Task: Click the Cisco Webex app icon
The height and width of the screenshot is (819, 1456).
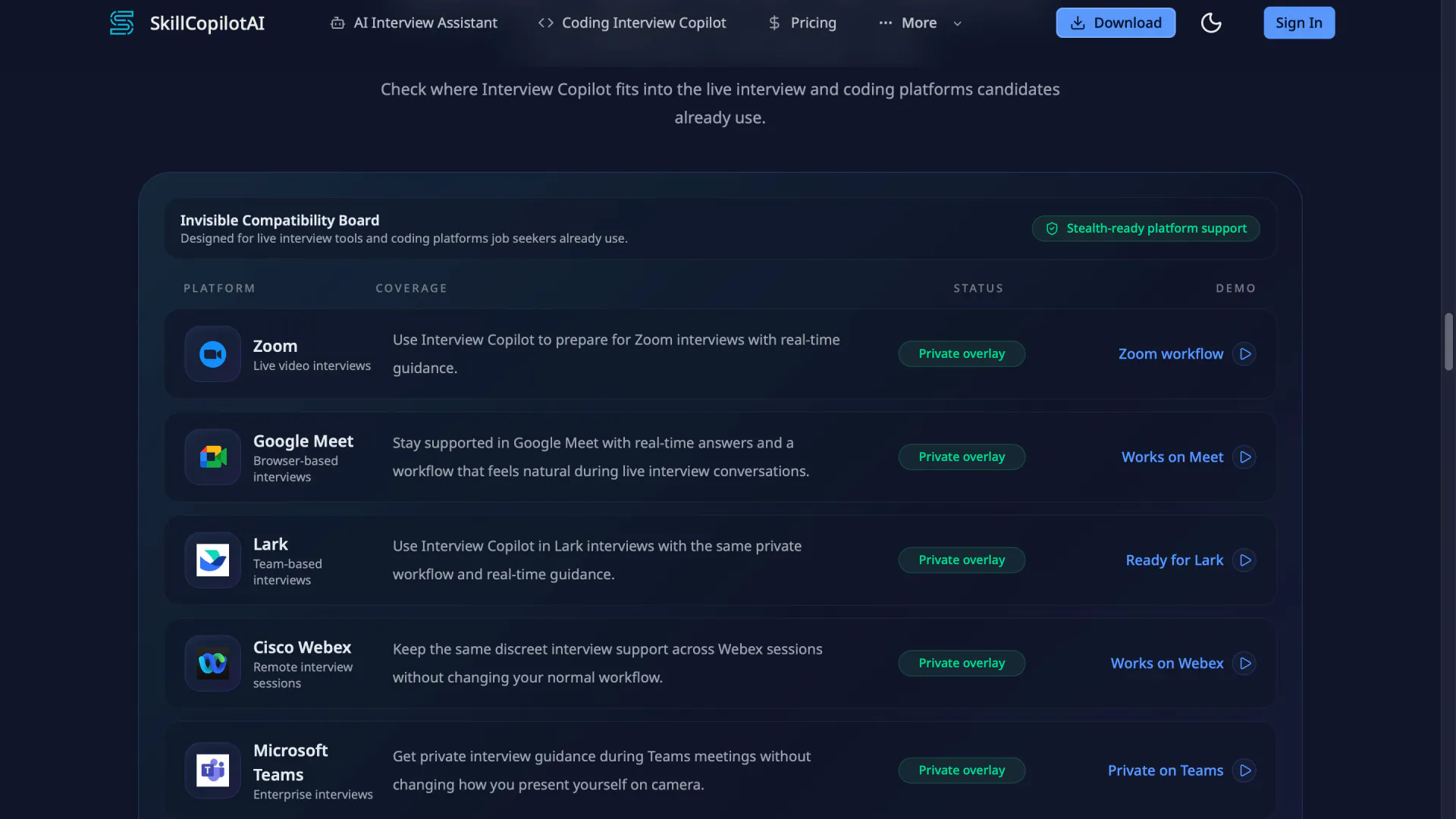Action: pyautogui.click(x=212, y=664)
